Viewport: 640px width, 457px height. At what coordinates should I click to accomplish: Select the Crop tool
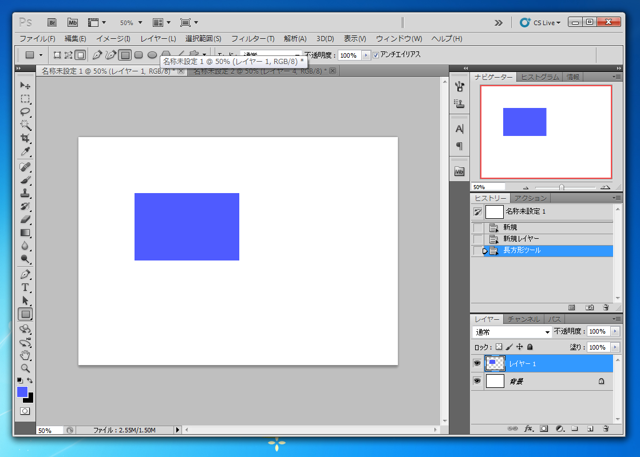click(x=26, y=139)
